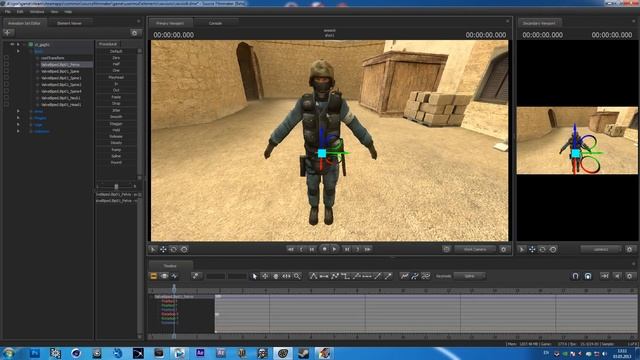Toggle eye visibility of the animation set
Screen dimensions: 640x360
point(12,44)
